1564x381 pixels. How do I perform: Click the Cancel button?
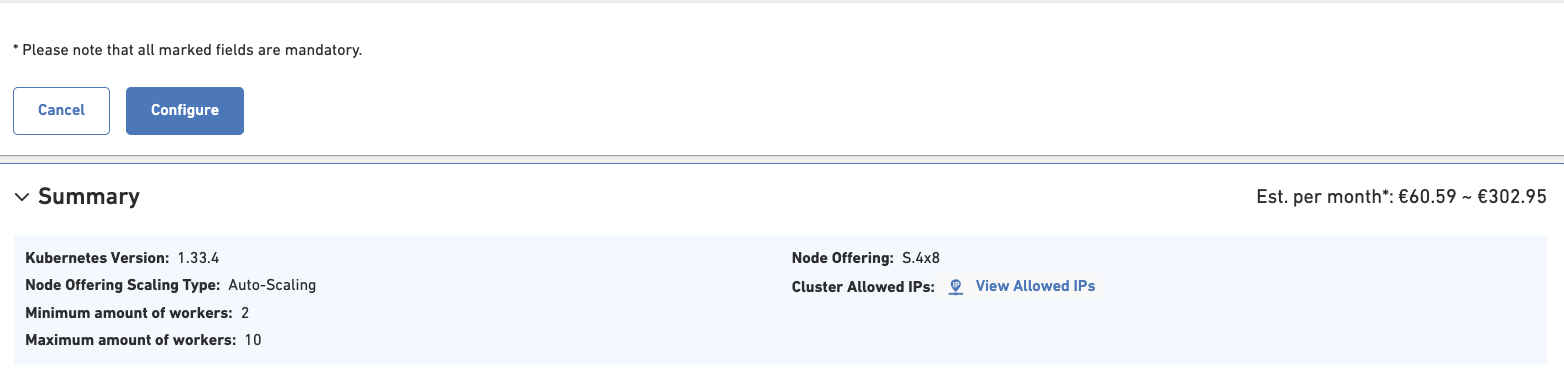click(x=61, y=110)
